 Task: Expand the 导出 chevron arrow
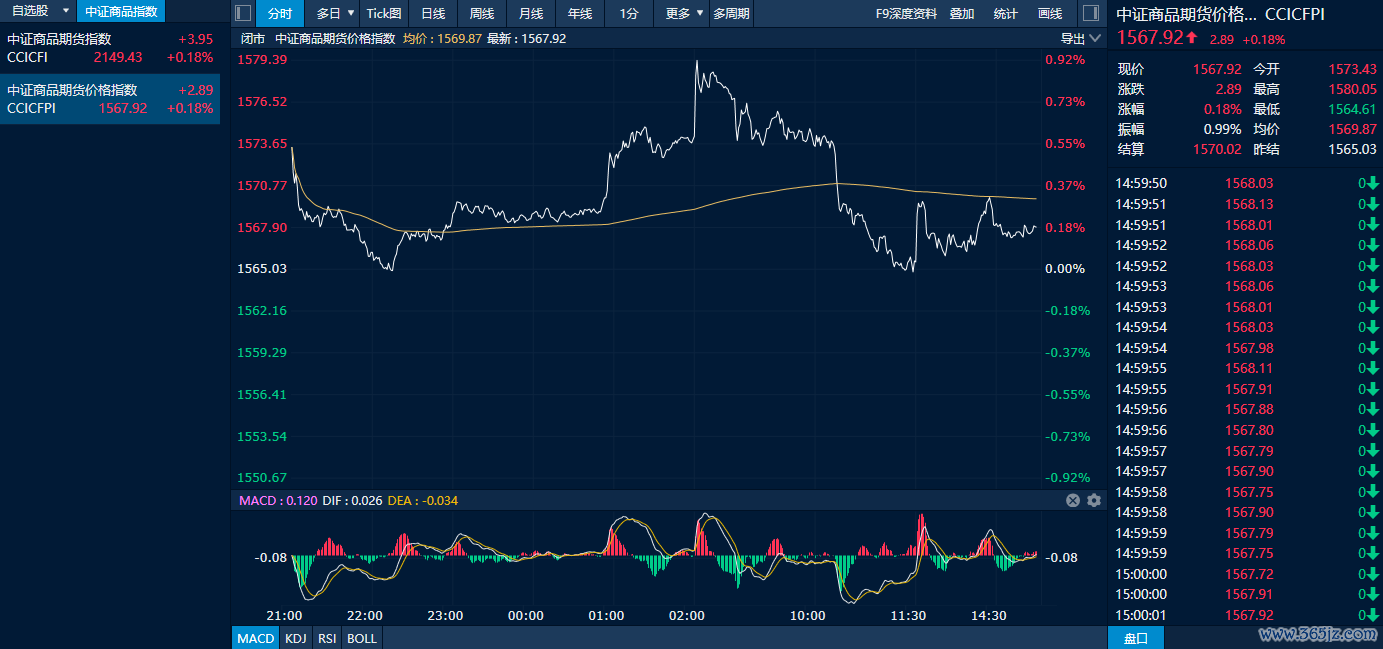pos(1095,38)
